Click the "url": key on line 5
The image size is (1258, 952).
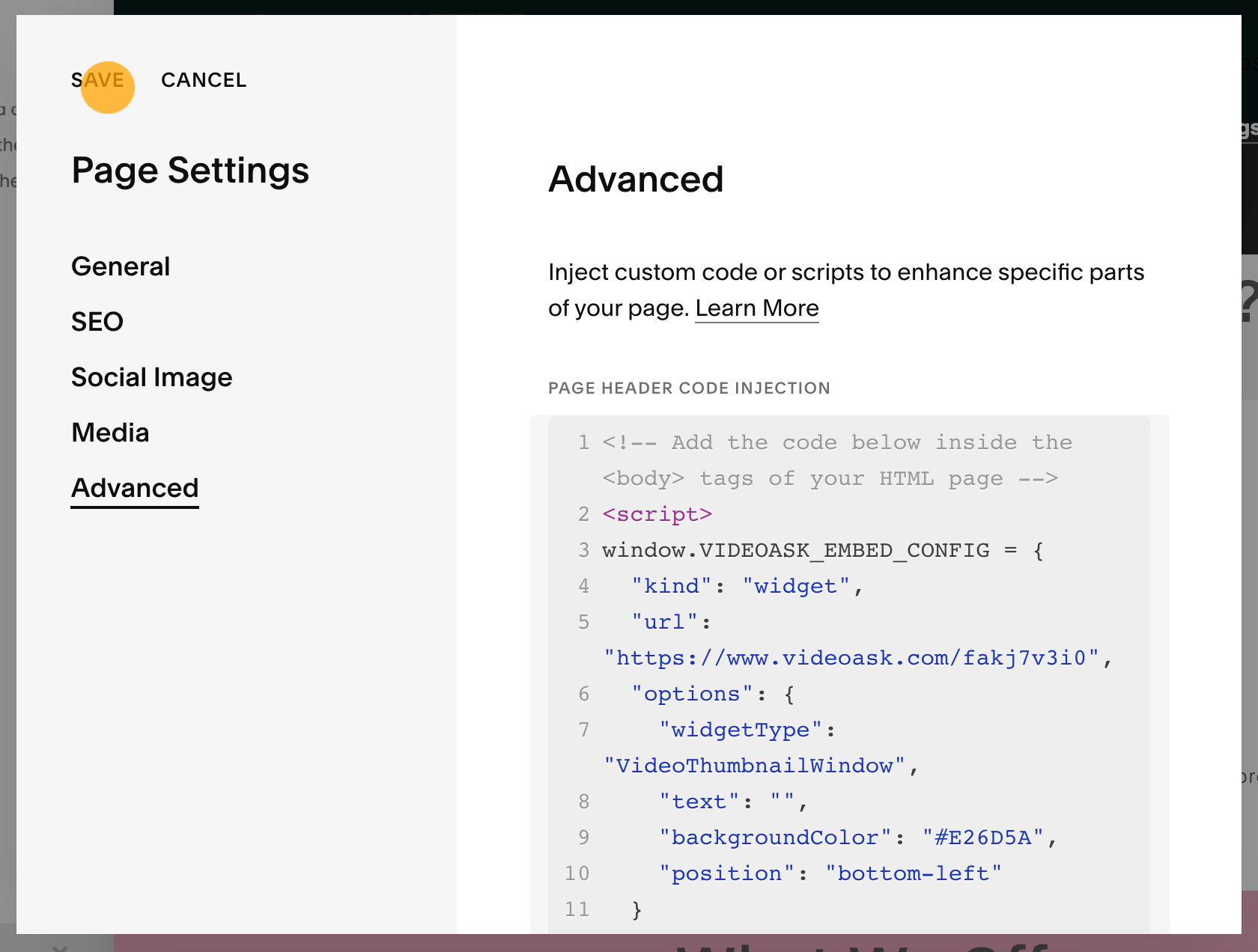click(671, 622)
